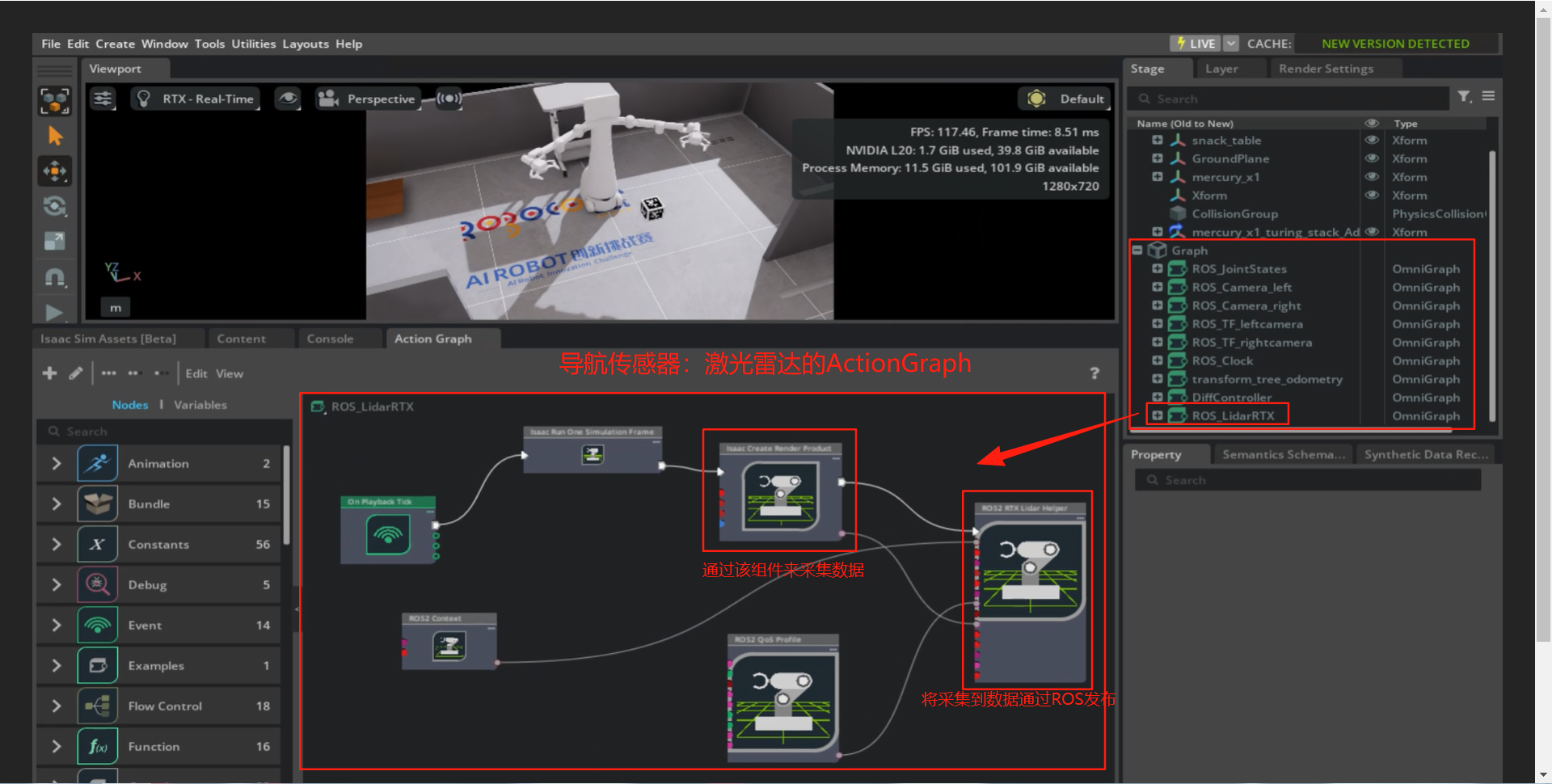Click the viewport audio/streaming waves icon

[449, 99]
